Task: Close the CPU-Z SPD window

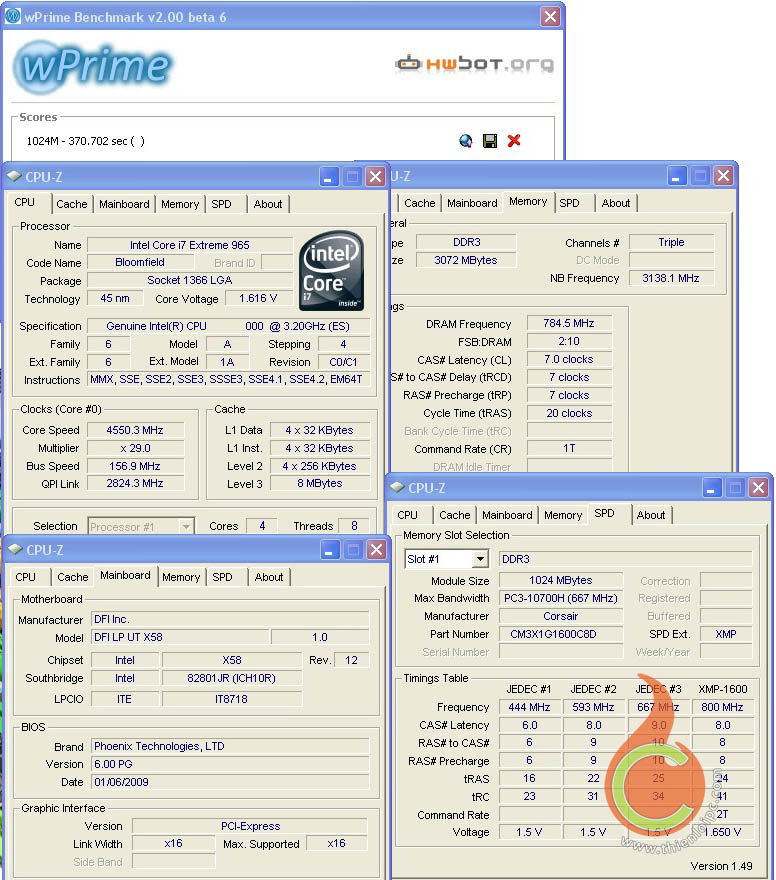Action: 759,488
